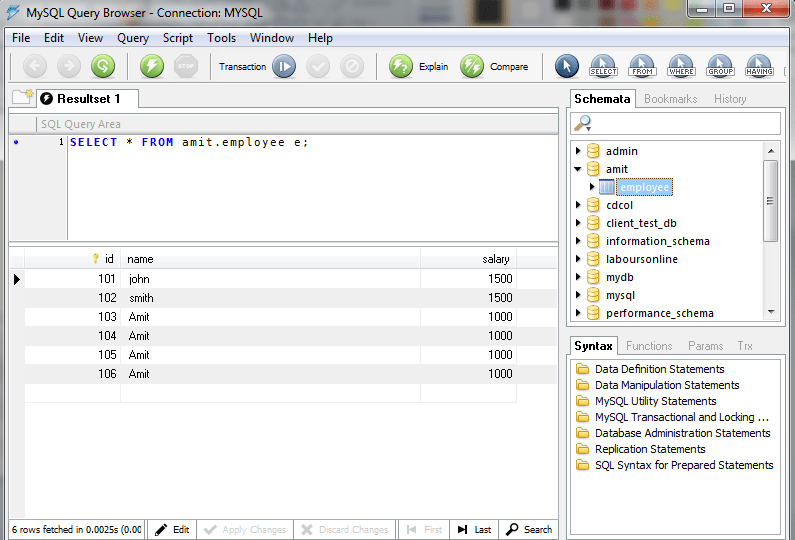
Task: Click the commit transaction checkmark icon
Action: click(318, 66)
